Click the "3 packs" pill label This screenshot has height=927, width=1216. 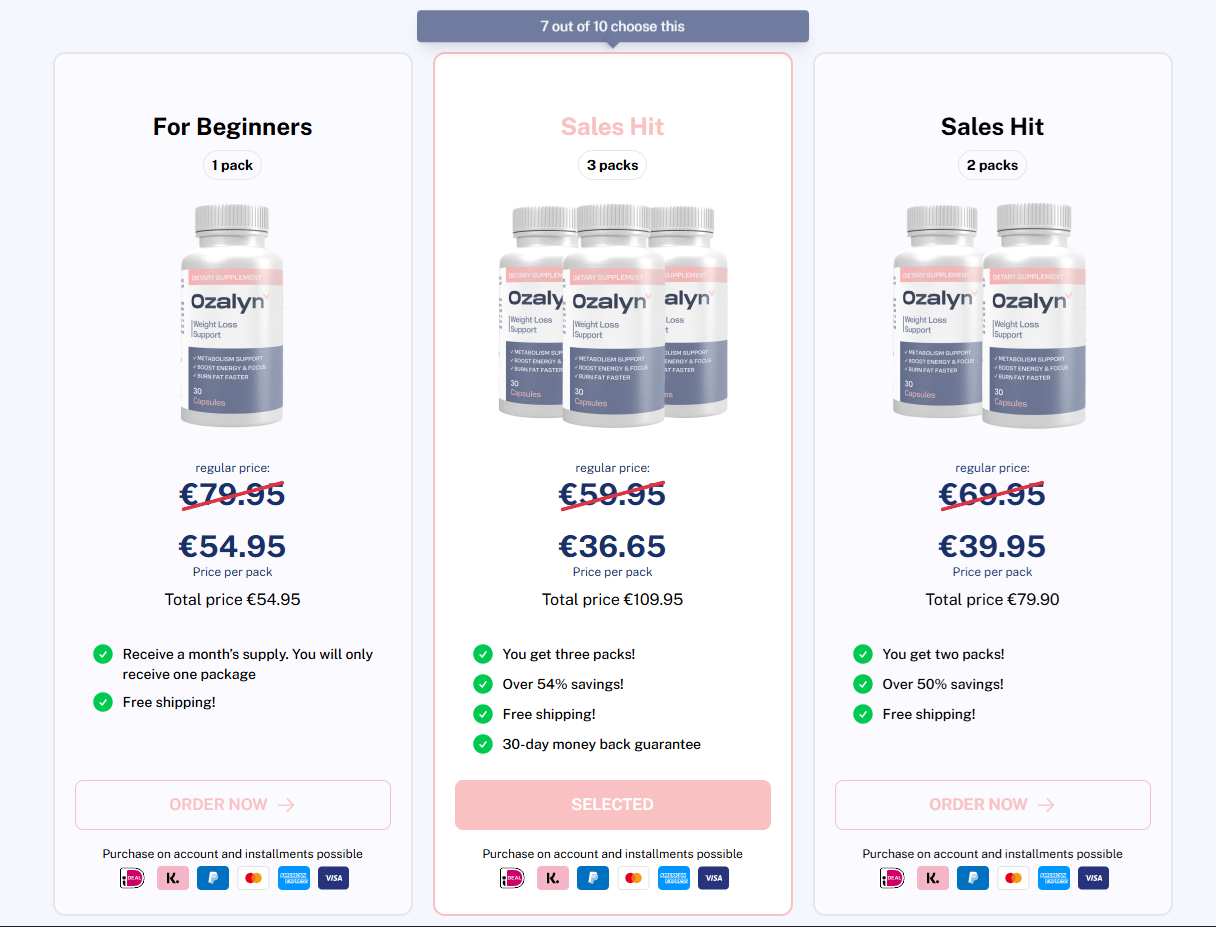click(x=612, y=165)
